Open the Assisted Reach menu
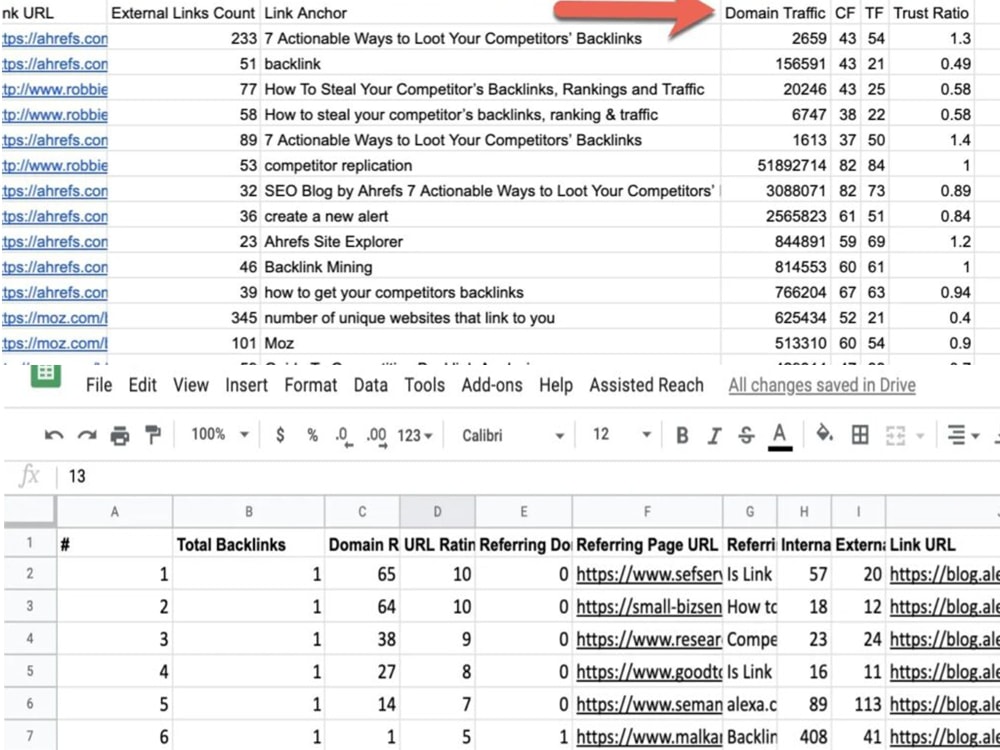The height and width of the screenshot is (750, 1000). 646,385
